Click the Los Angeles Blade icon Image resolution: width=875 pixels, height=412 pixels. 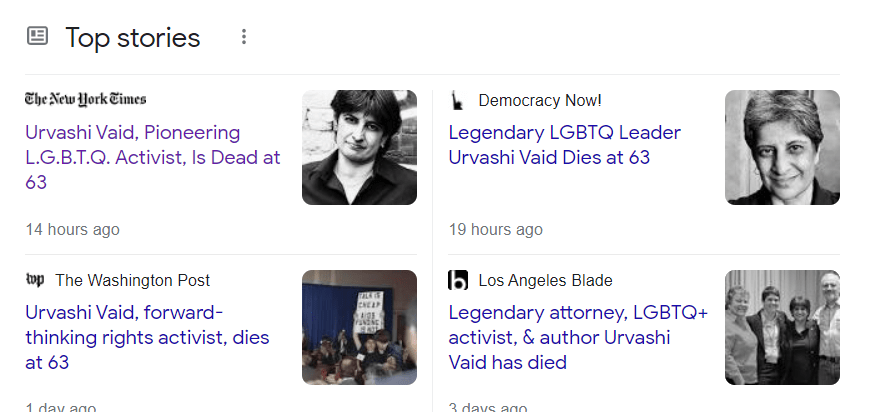[458, 280]
